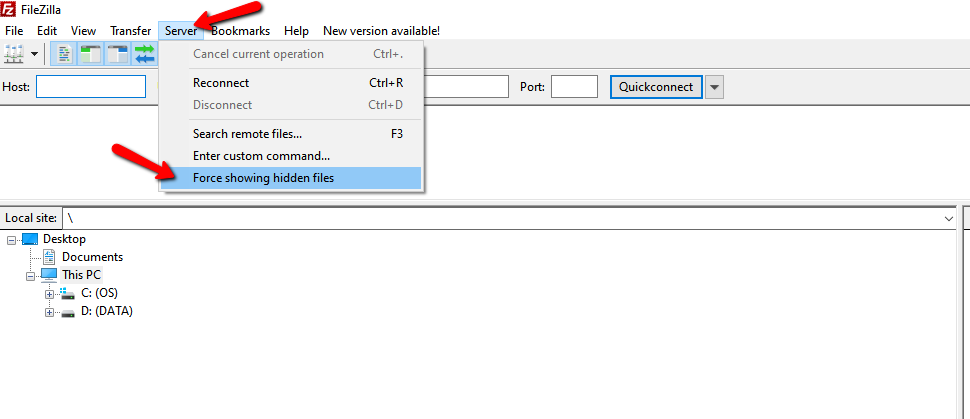Click in the Port input field
The image size is (970, 419).
pyautogui.click(x=574, y=87)
